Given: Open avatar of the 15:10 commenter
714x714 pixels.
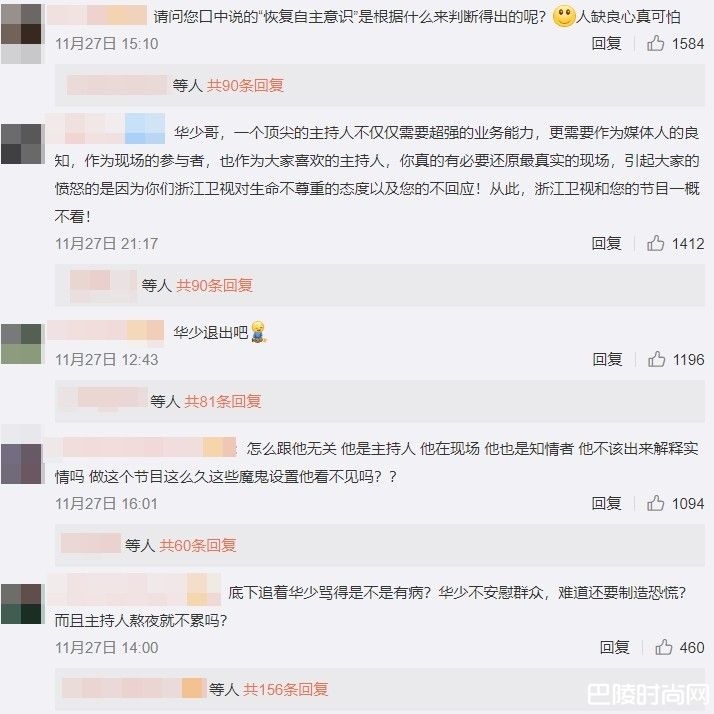Looking at the screenshot, I should point(21,34).
